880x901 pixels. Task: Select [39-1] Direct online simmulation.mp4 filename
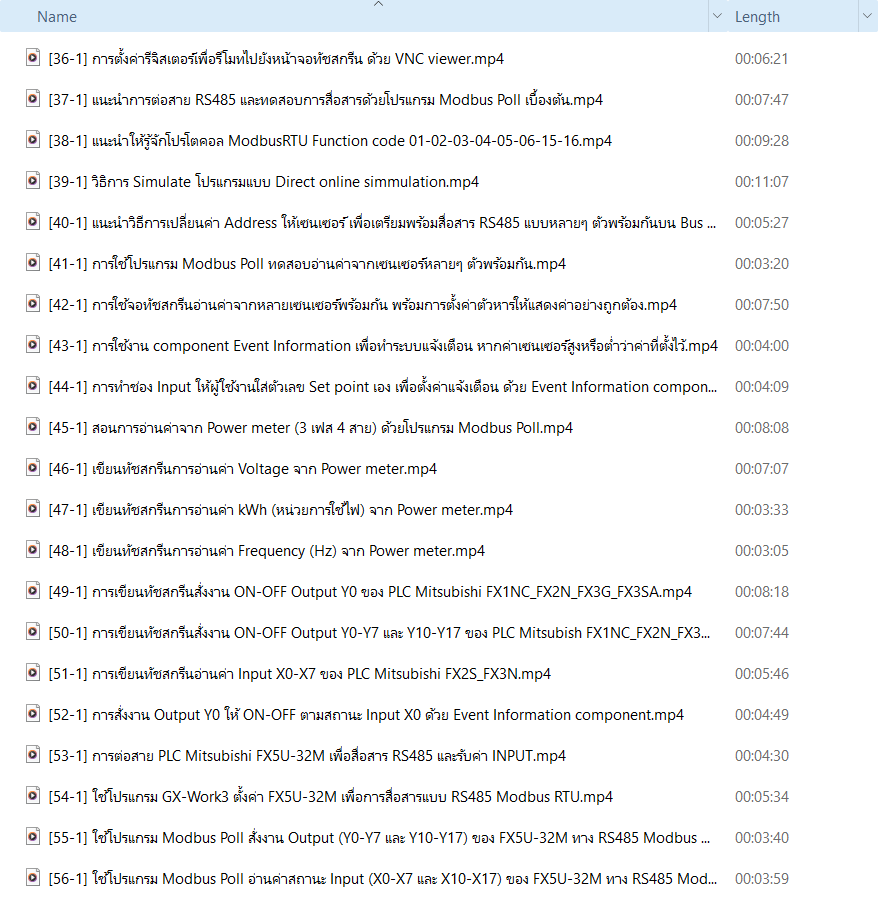coord(264,182)
